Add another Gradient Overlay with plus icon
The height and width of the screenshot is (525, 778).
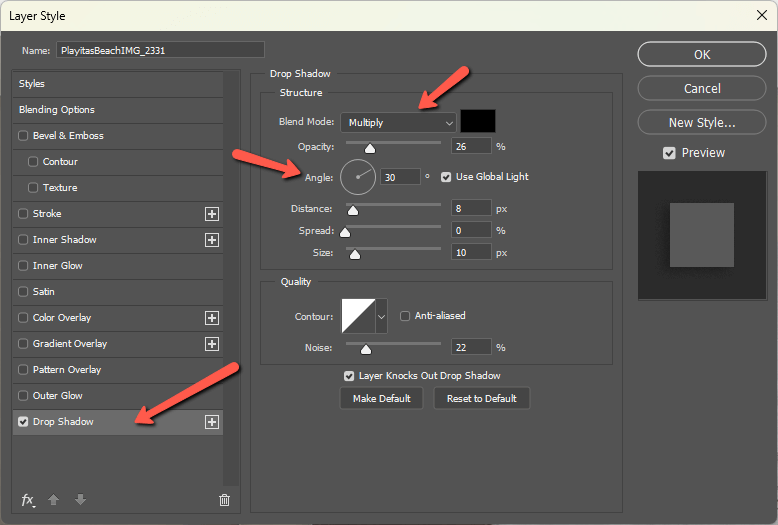tap(212, 344)
